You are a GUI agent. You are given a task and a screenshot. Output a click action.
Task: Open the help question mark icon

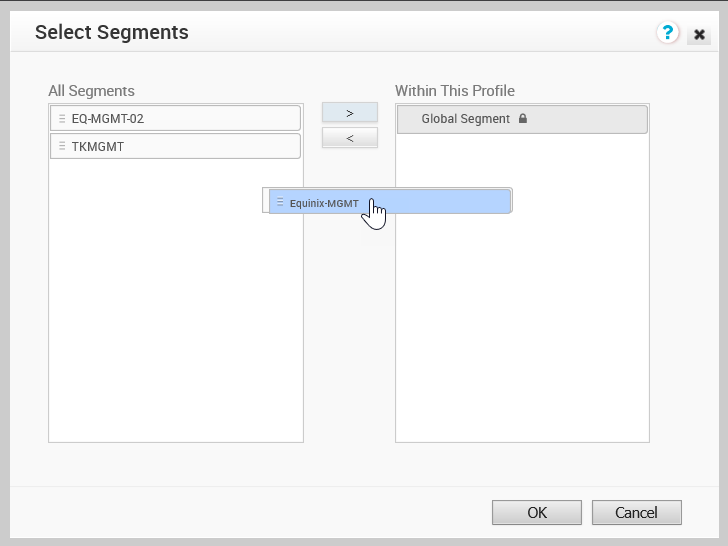[x=667, y=32]
